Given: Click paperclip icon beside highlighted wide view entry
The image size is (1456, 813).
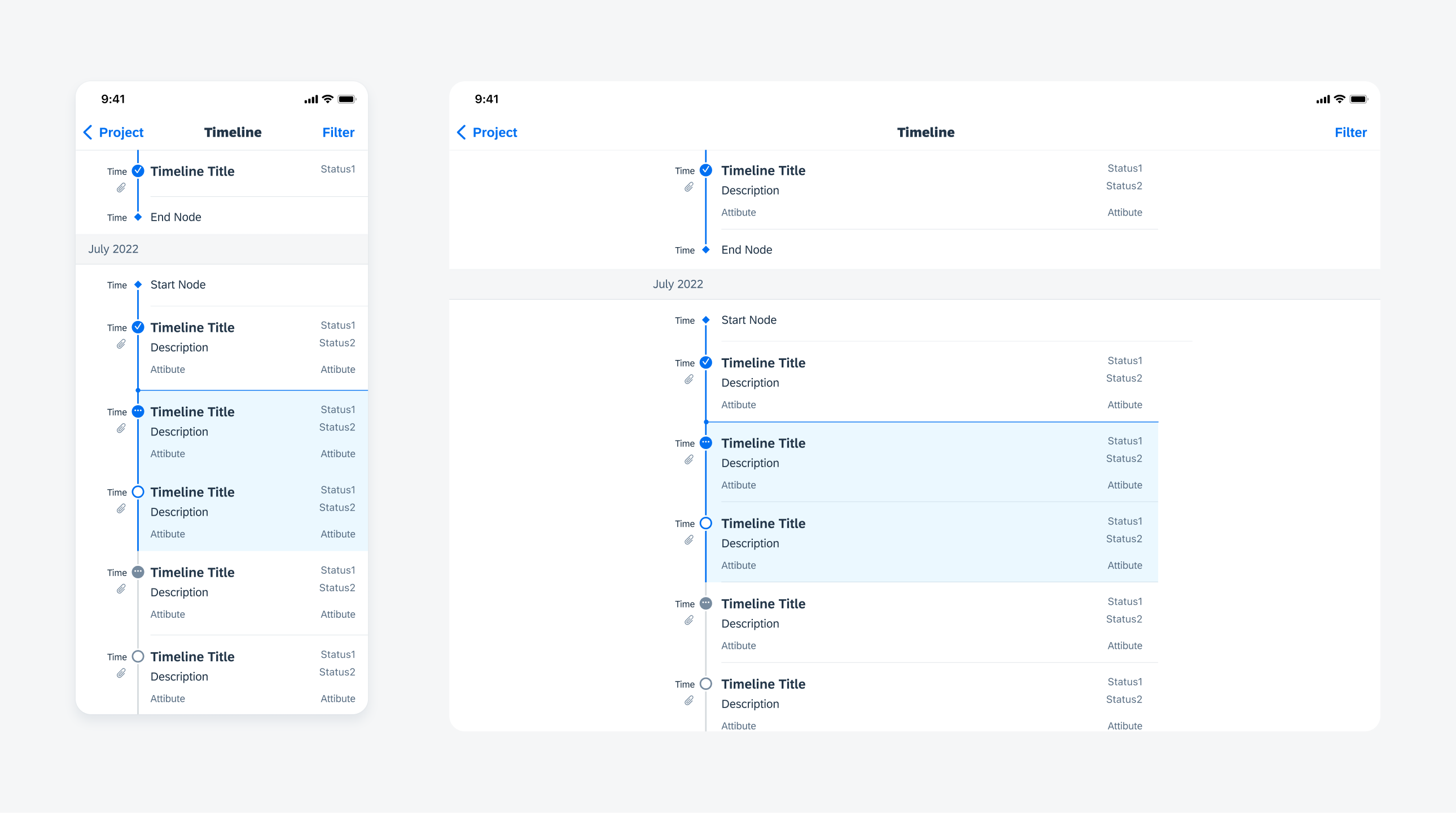Looking at the screenshot, I should click(688, 460).
